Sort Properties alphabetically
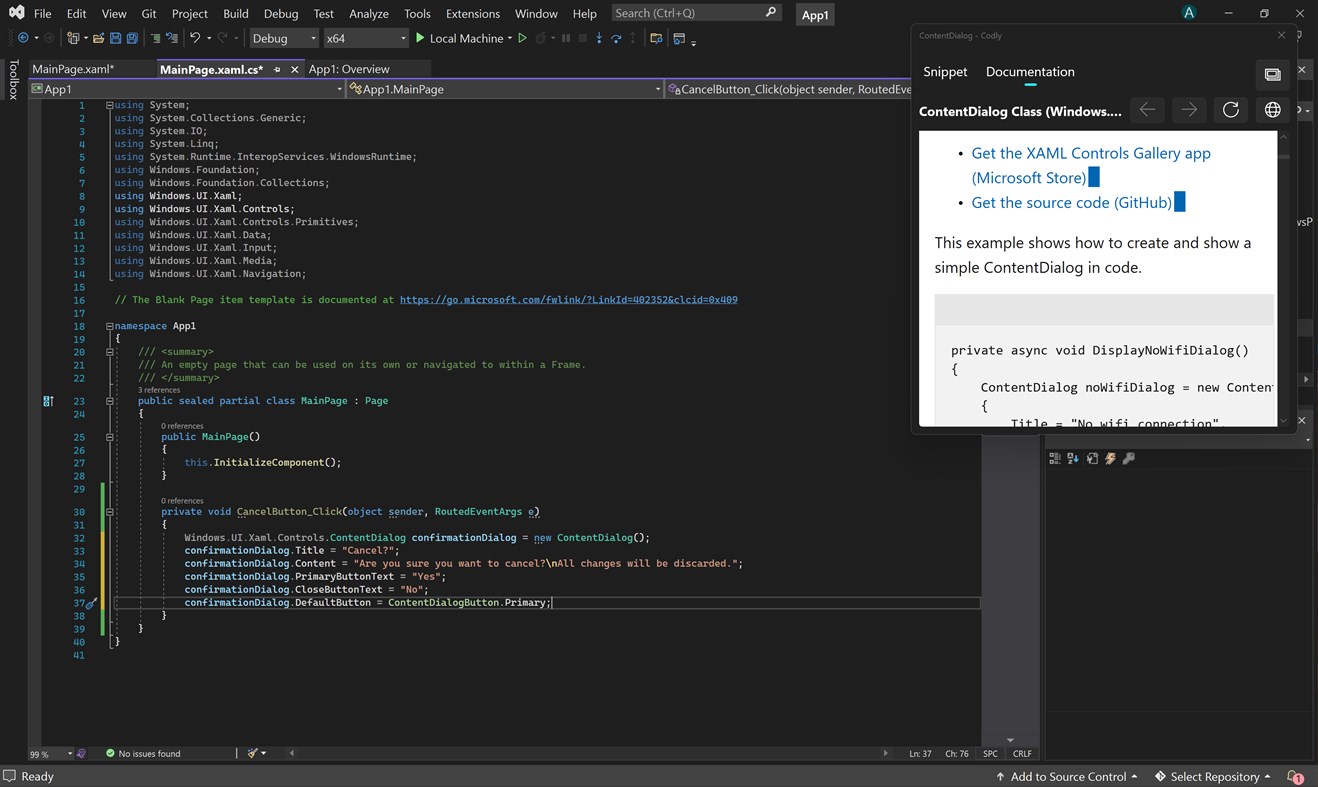Image resolution: width=1318 pixels, height=787 pixels. pos(1073,457)
